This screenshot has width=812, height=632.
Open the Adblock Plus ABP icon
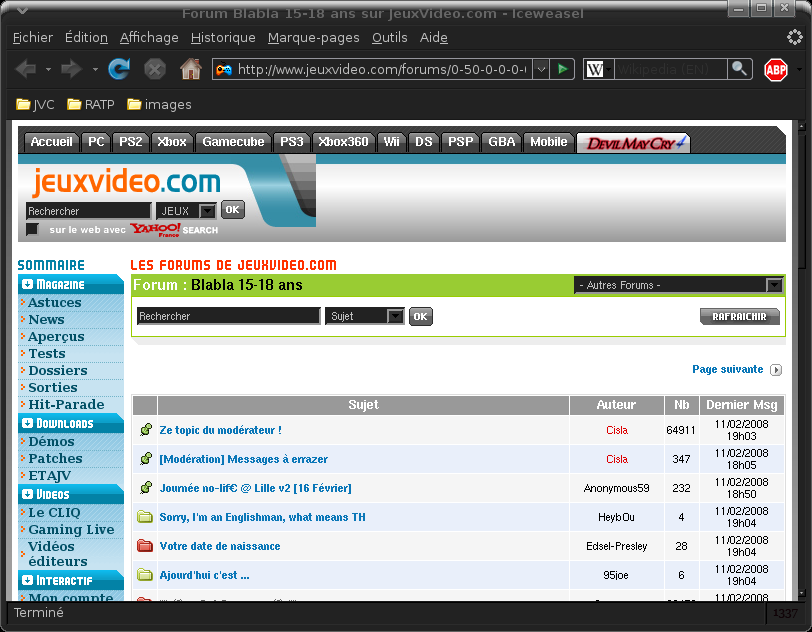pos(776,69)
